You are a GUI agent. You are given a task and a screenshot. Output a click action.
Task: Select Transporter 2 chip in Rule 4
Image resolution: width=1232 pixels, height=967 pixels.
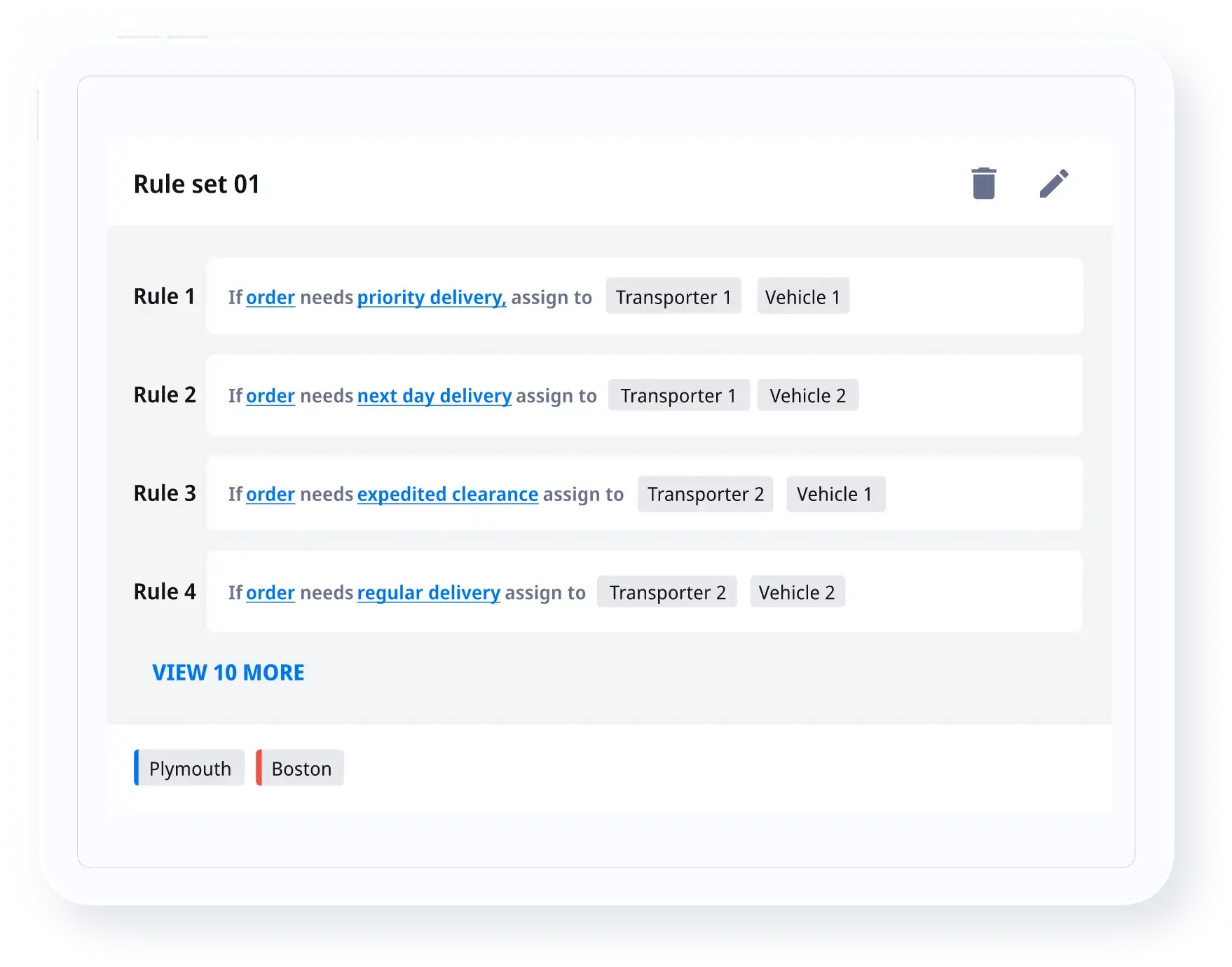click(667, 593)
